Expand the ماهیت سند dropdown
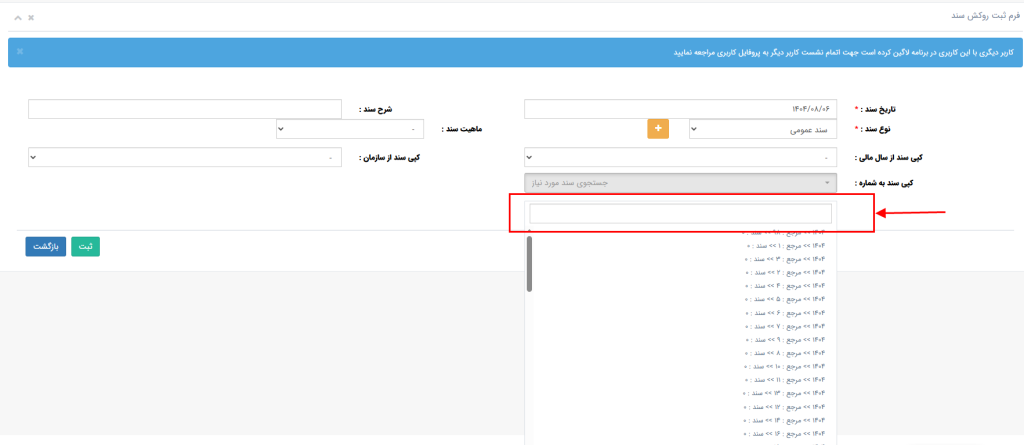The height and width of the screenshot is (445, 1024). tap(350, 129)
